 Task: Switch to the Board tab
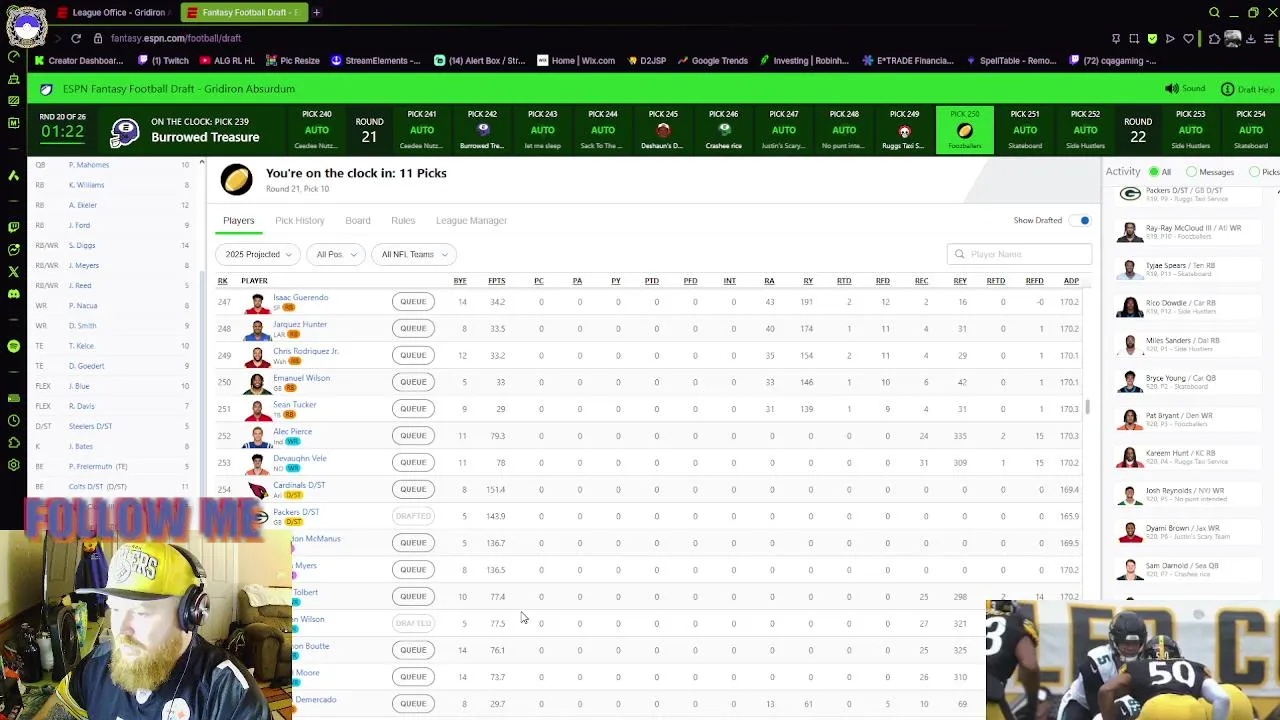[x=357, y=220]
